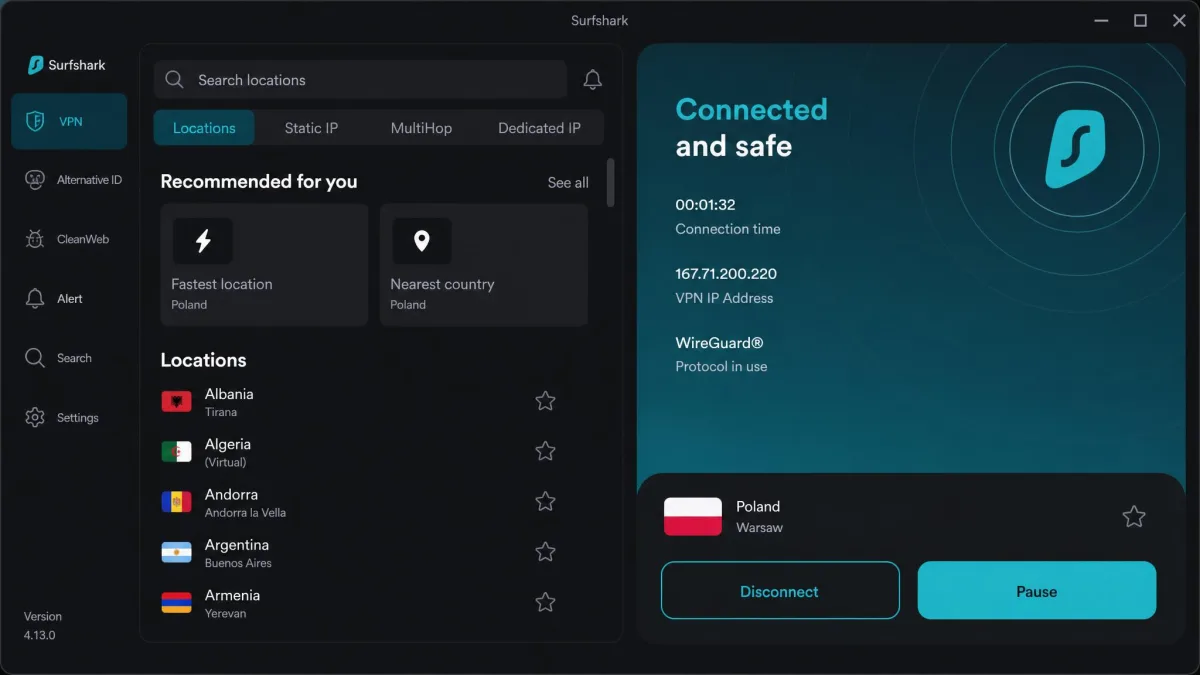
Task: Click the VPN IP address 167.71.200.220
Action: pos(726,274)
